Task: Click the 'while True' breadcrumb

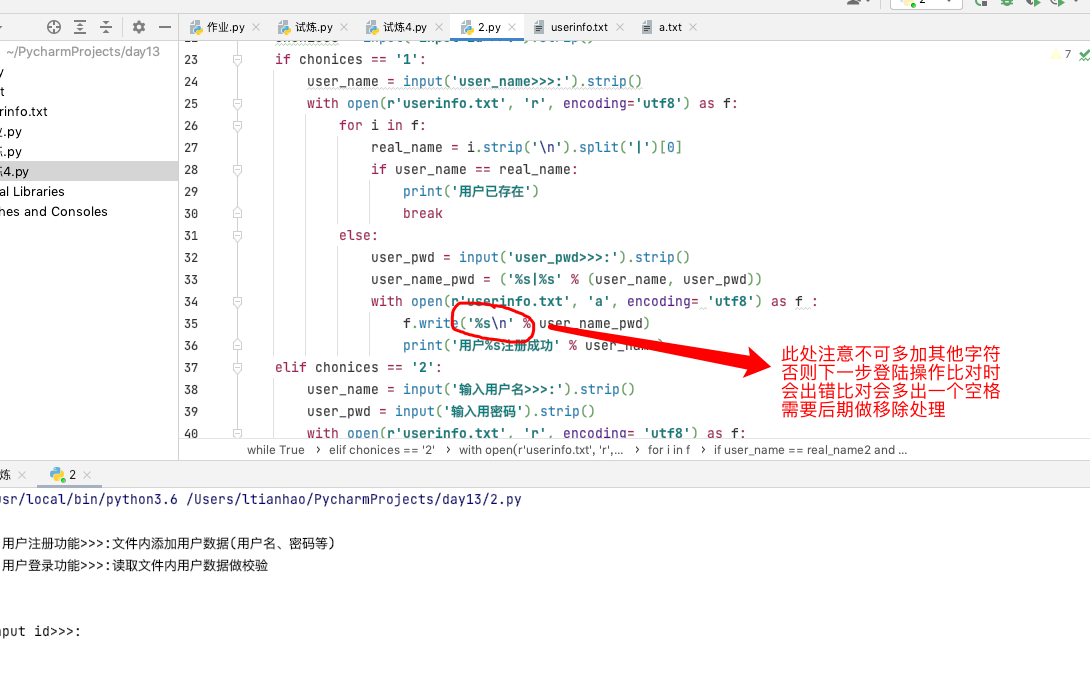Action: [x=276, y=450]
